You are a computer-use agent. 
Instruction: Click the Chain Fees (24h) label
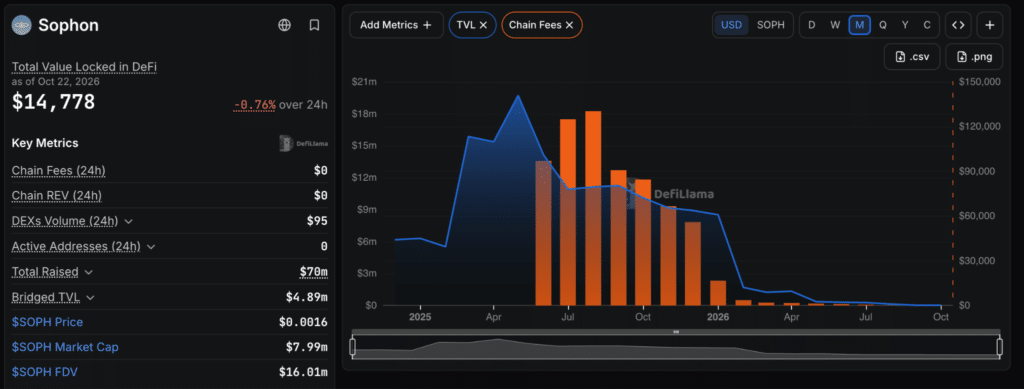click(x=58, y=170)
